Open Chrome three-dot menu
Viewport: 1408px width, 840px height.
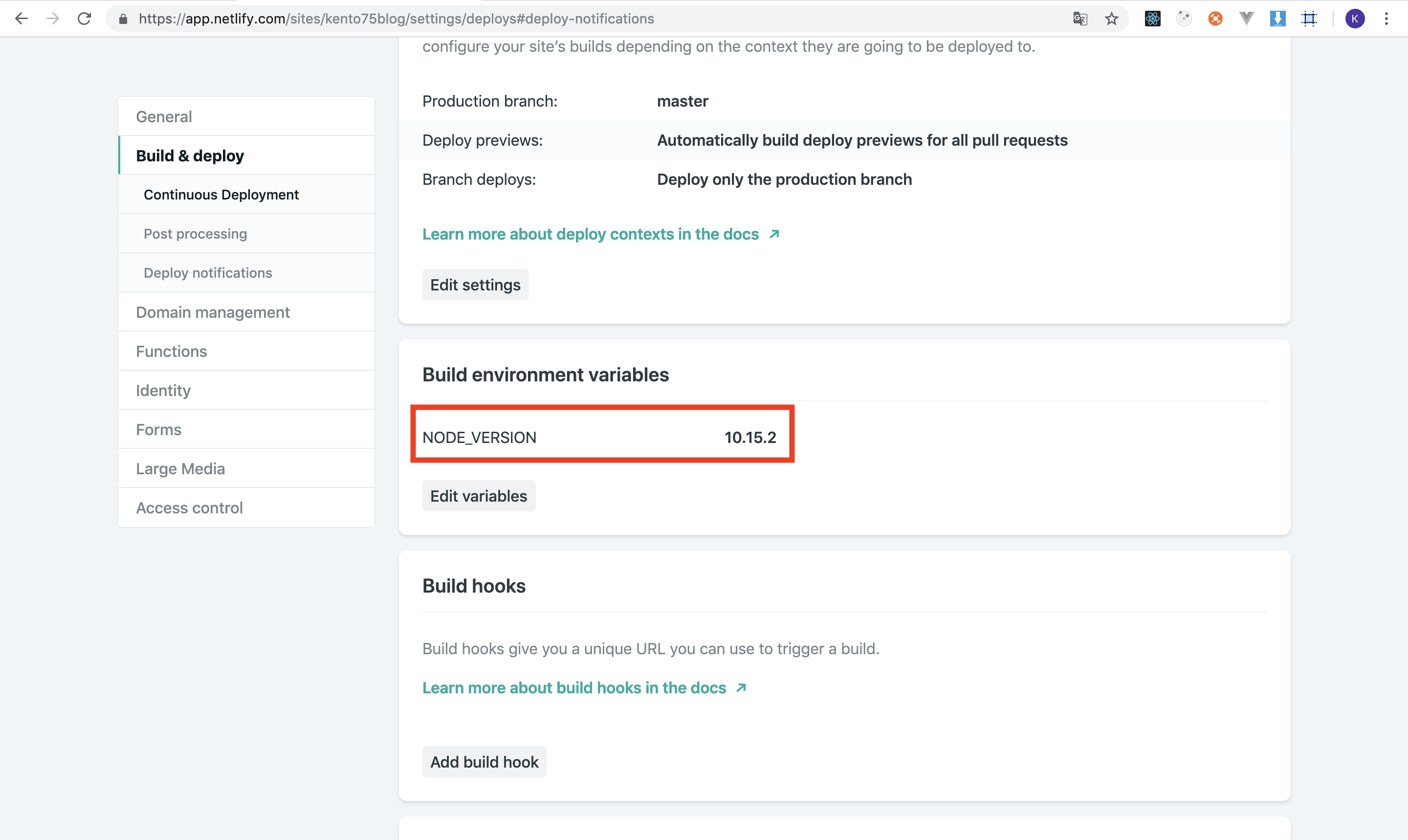[x=1386, y=19]
